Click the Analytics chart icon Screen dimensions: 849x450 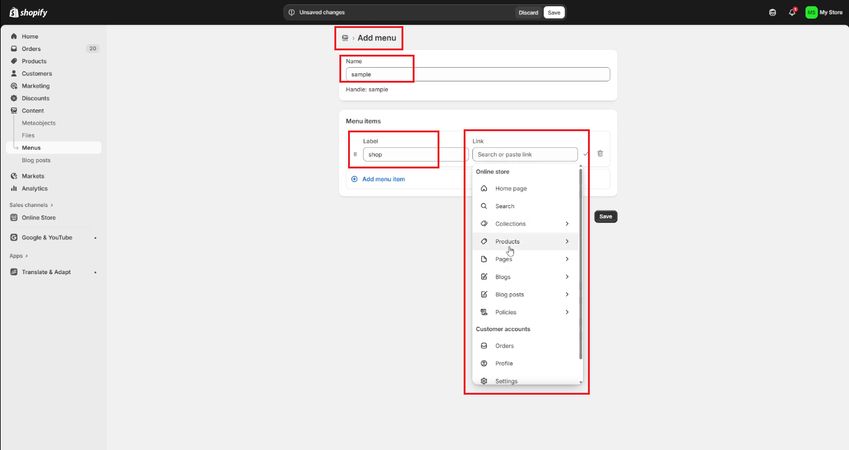(14, 188)
